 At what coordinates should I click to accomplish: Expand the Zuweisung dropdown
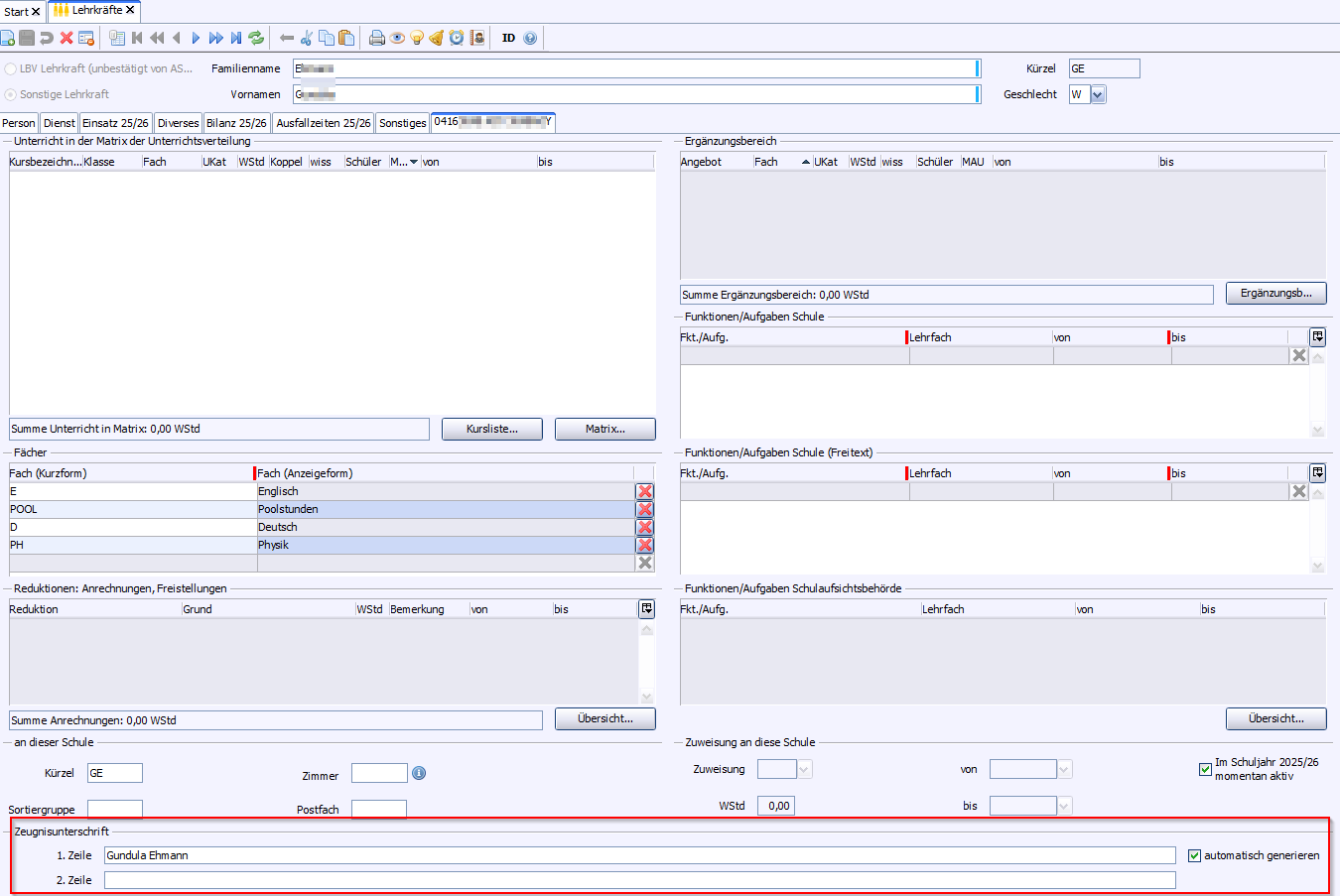[x=804, y=769]
